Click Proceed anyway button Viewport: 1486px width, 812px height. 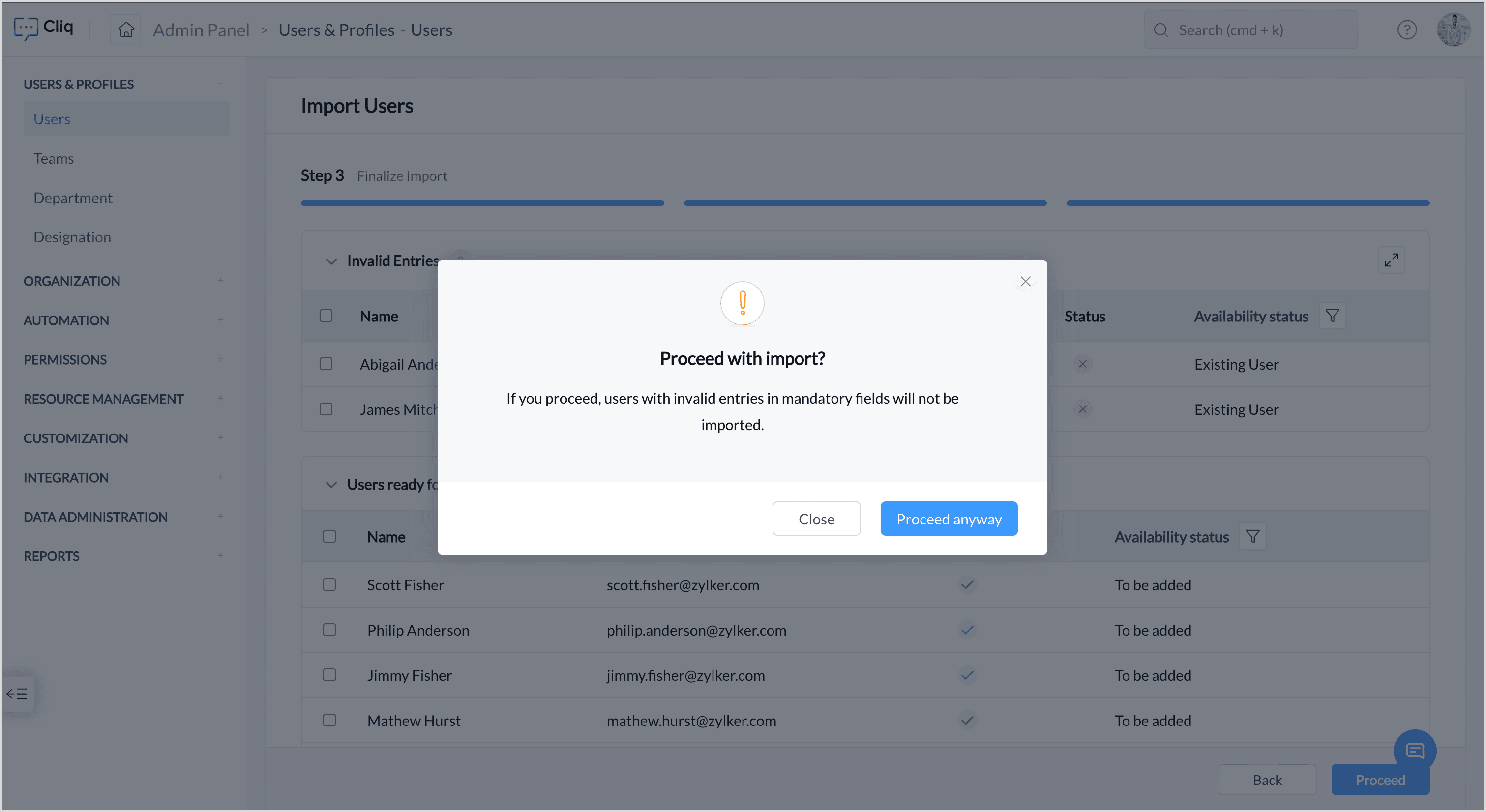tap(949, 519)
